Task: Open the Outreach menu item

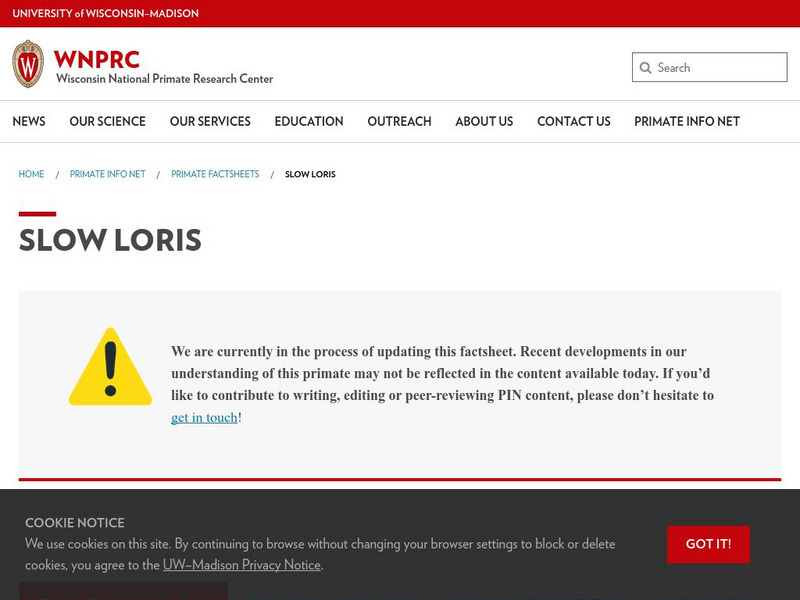Action: 399,121
